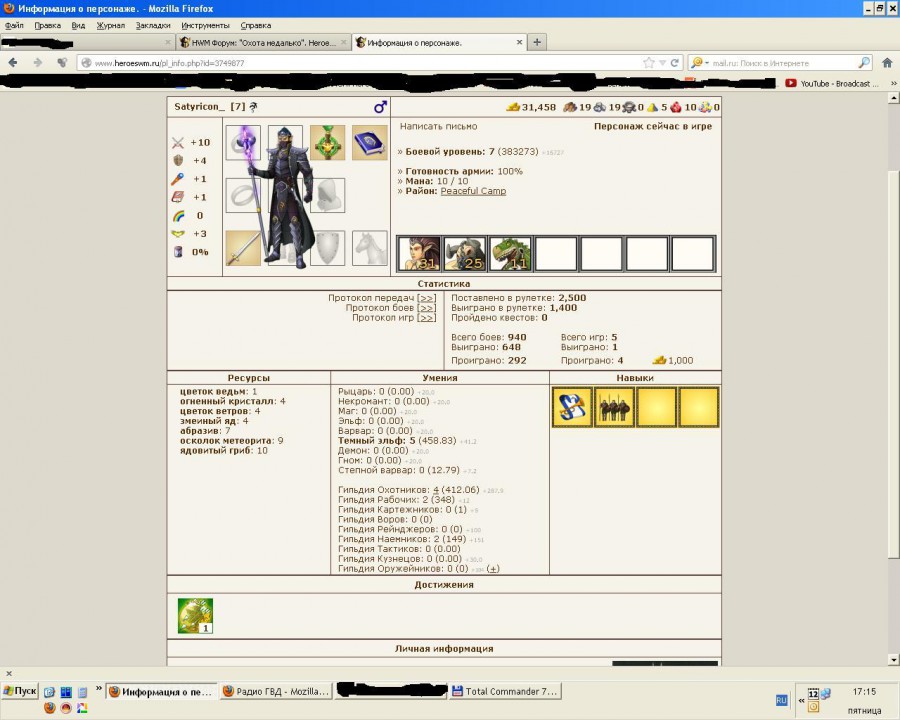Open the green amulet equipment slot
Image resolution: width=900 pixels, height=720 pixels.
tap(328, 142)
